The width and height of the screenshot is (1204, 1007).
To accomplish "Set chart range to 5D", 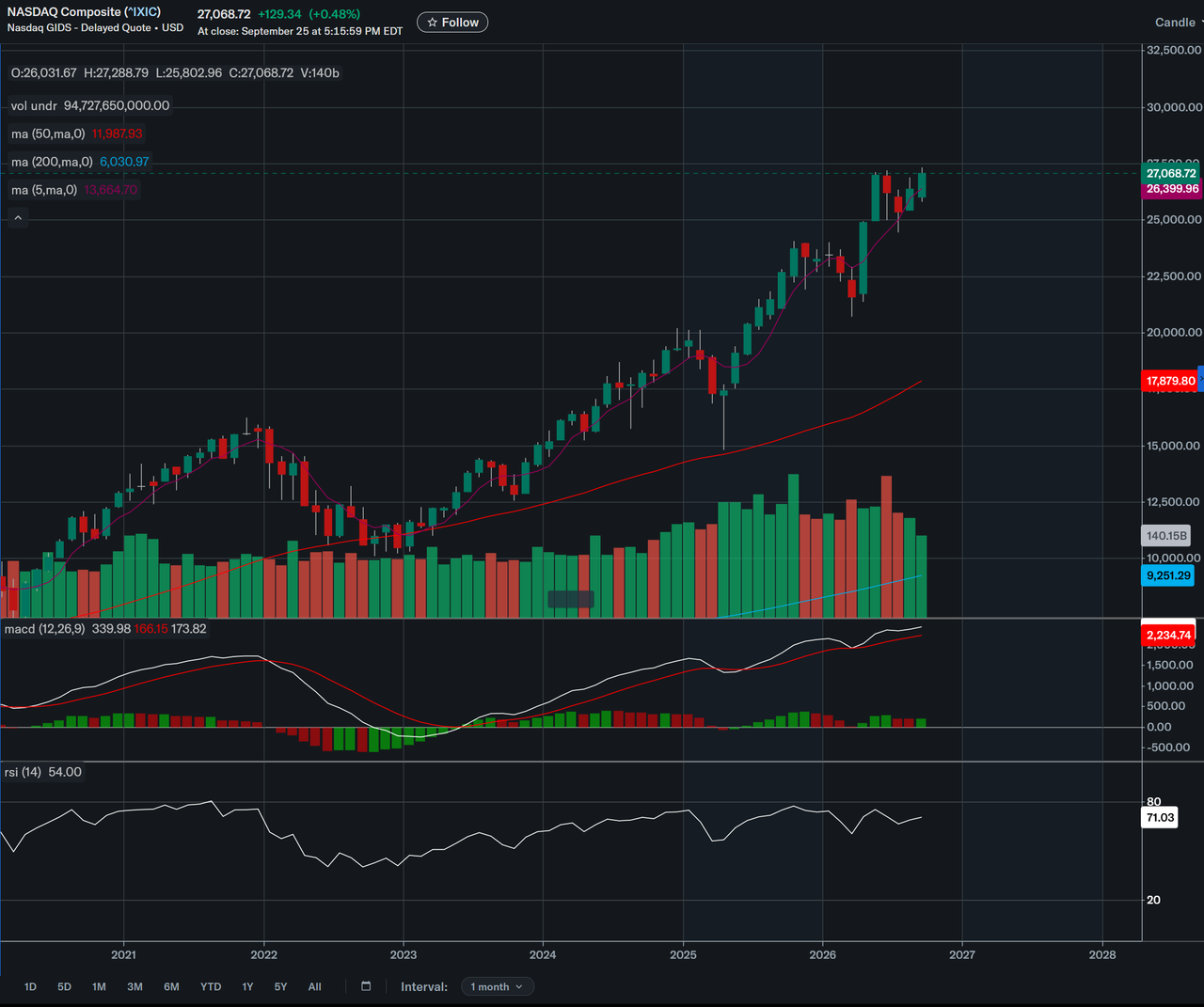I will 64,986.
